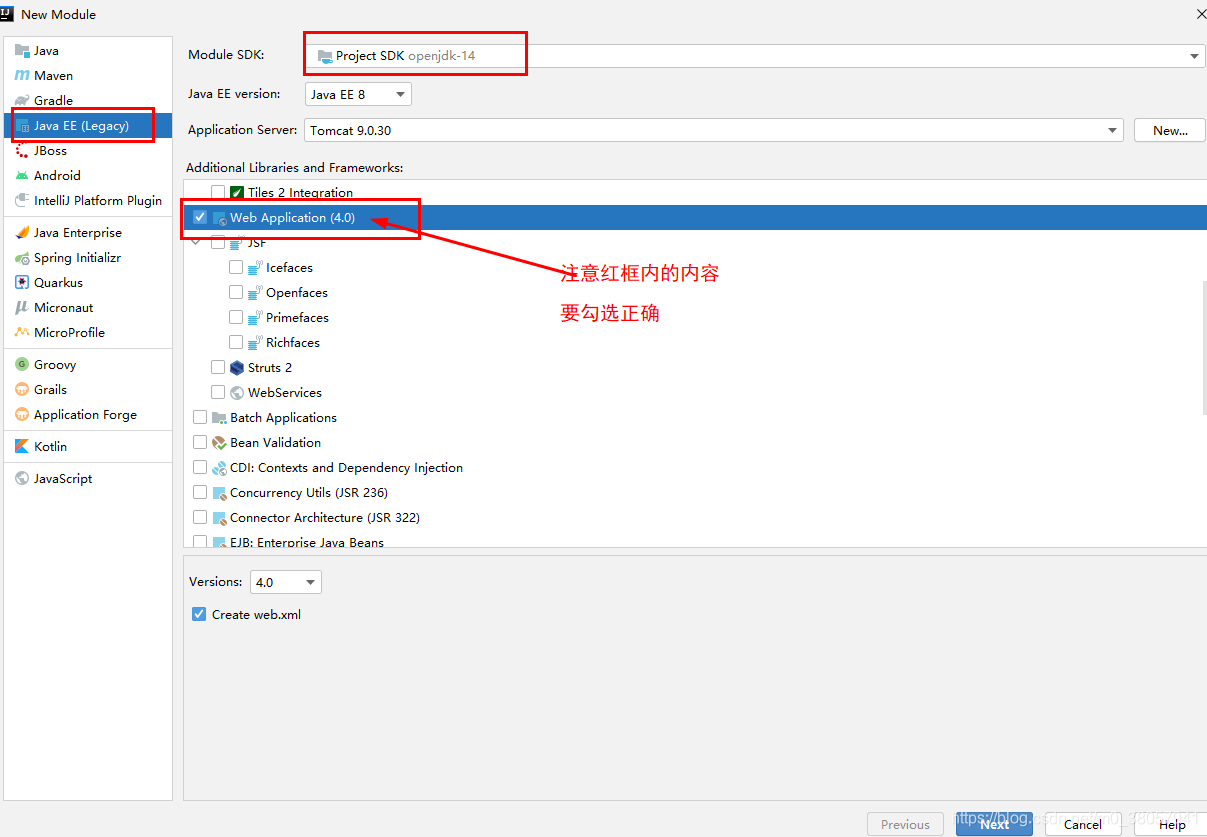This screenshot has height=837, width=1207.
Task: Click the frameworks list vertical scrollbar
Action: coord(1204,347)
